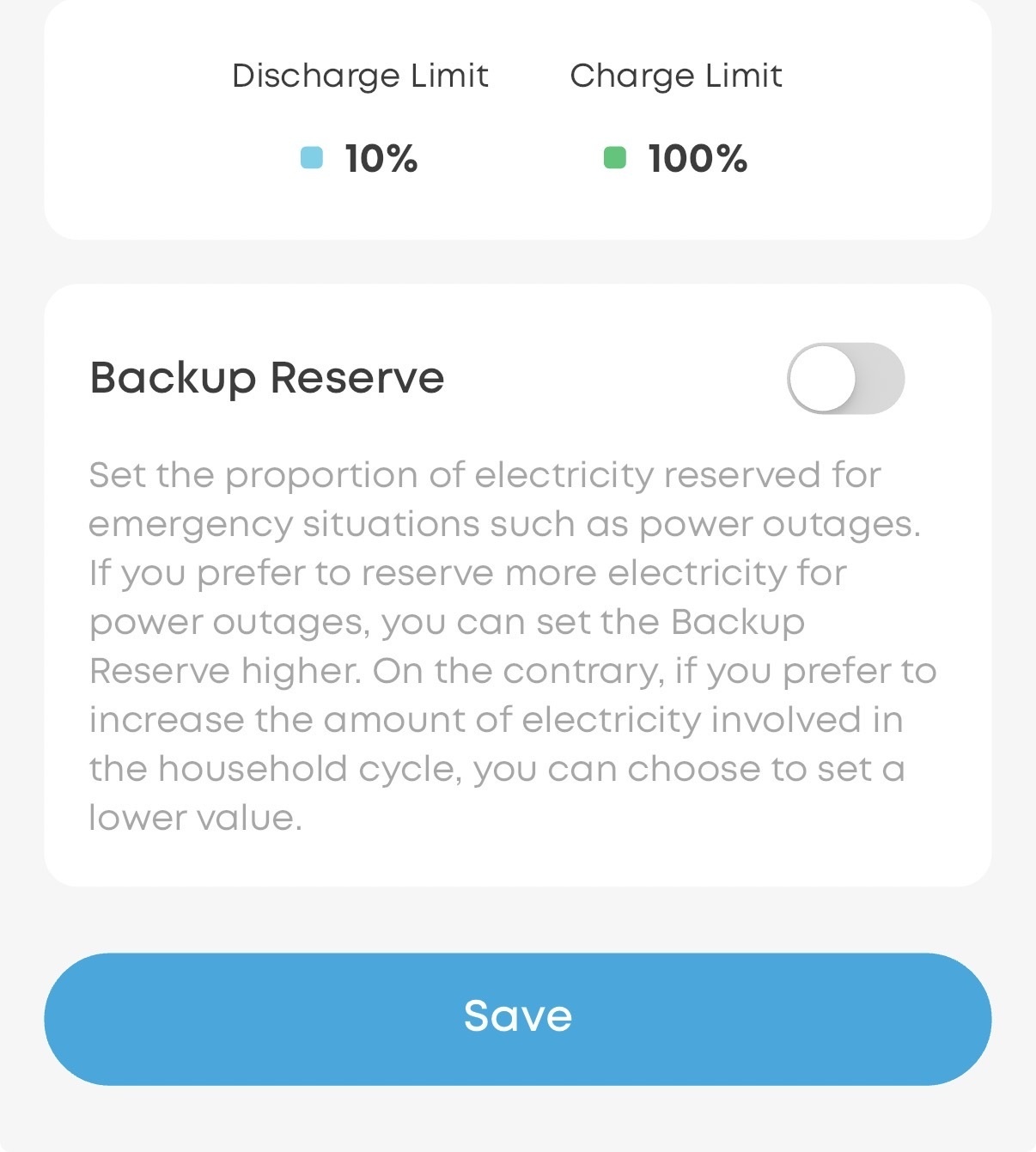Tap the Discharge Limit label
Viewport: 1036px width, 1152px height.
[360, 76]
